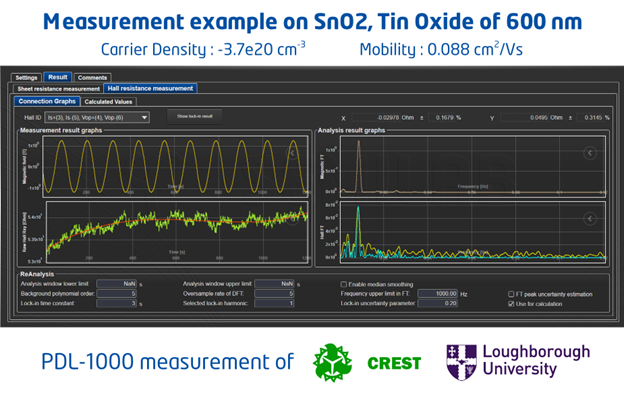624x393 pixels.
Task: Click 'Analysis result graphs' group label
Action: (351, 130)
